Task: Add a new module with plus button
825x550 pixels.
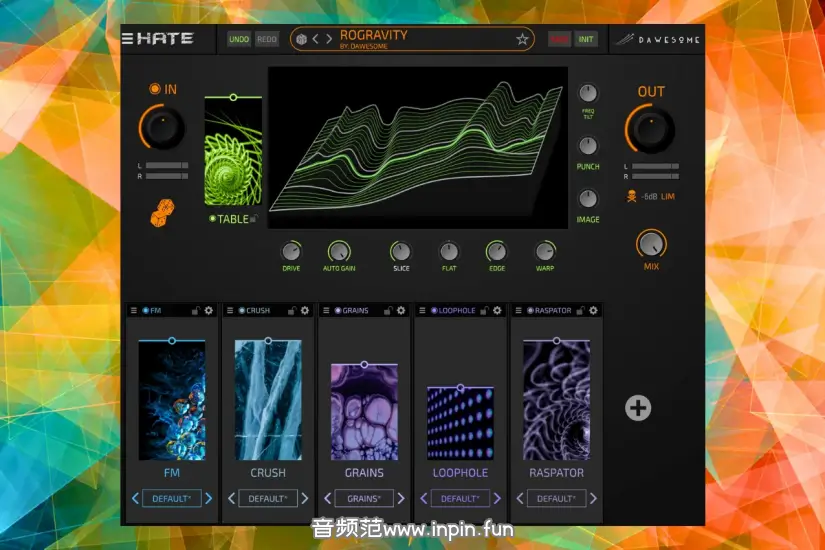Action: coord(638,407)
